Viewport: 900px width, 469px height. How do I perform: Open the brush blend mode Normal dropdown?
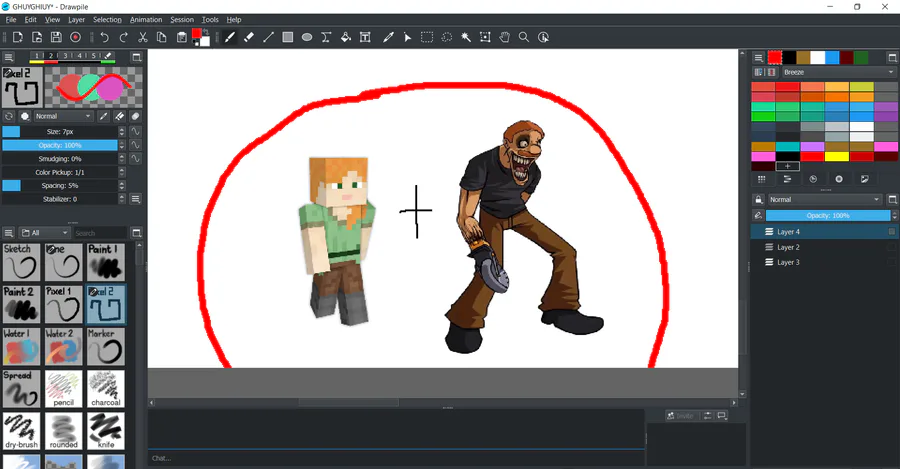coord(63,116)
